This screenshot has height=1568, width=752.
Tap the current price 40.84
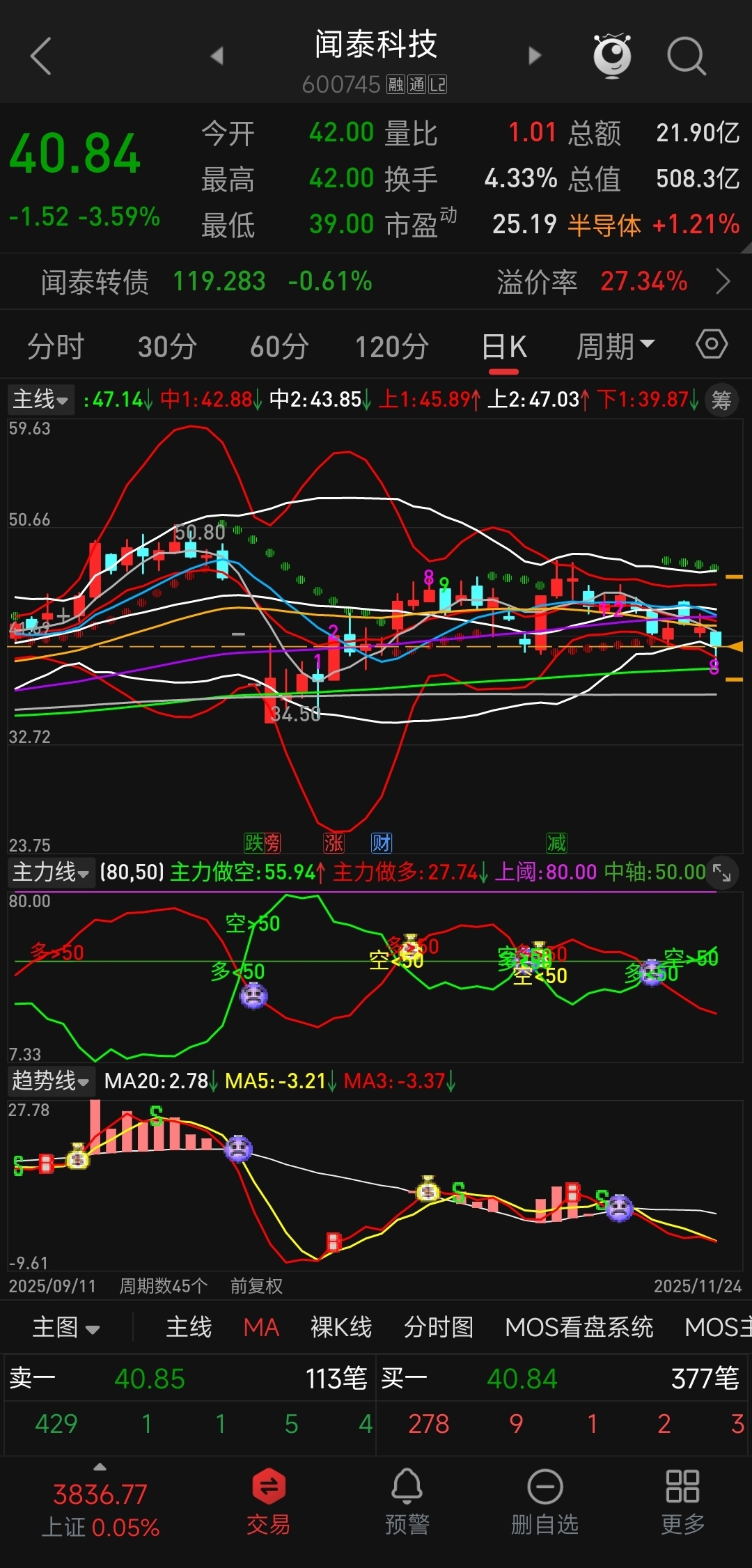75,154
